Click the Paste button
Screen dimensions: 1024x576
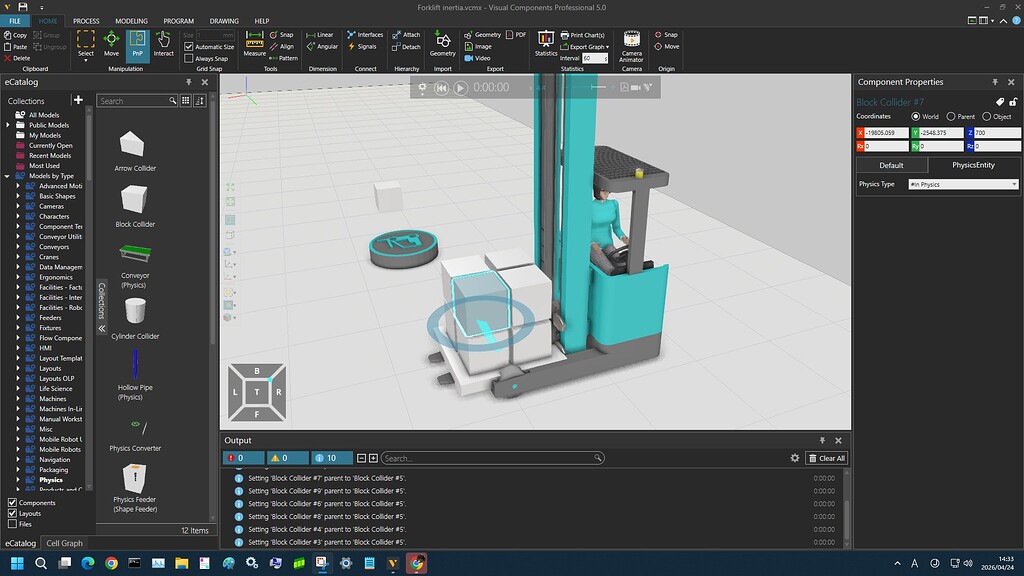click(x=16, y=46)
